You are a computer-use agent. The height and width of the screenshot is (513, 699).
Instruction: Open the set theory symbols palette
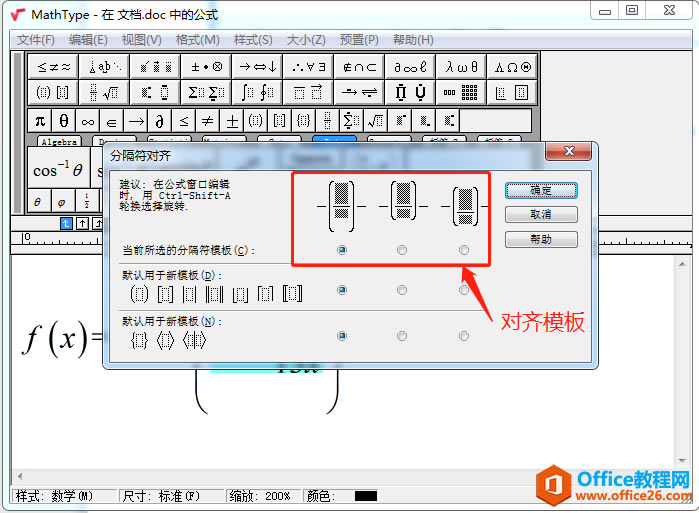(x=359, y=67)
